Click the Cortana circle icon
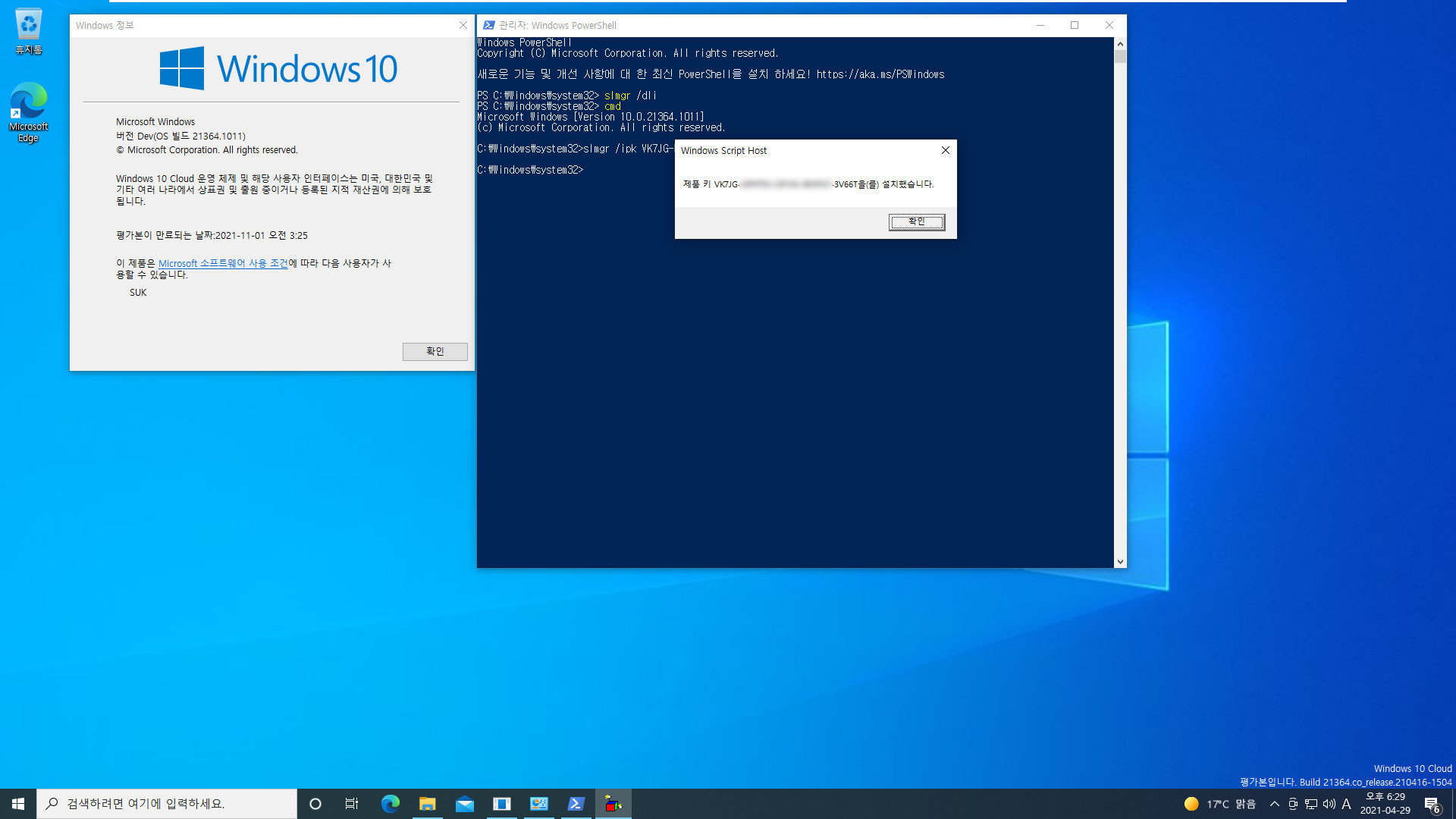This screenshot has height=819, width=1456. pyautogui.click(x=315, y=804)
